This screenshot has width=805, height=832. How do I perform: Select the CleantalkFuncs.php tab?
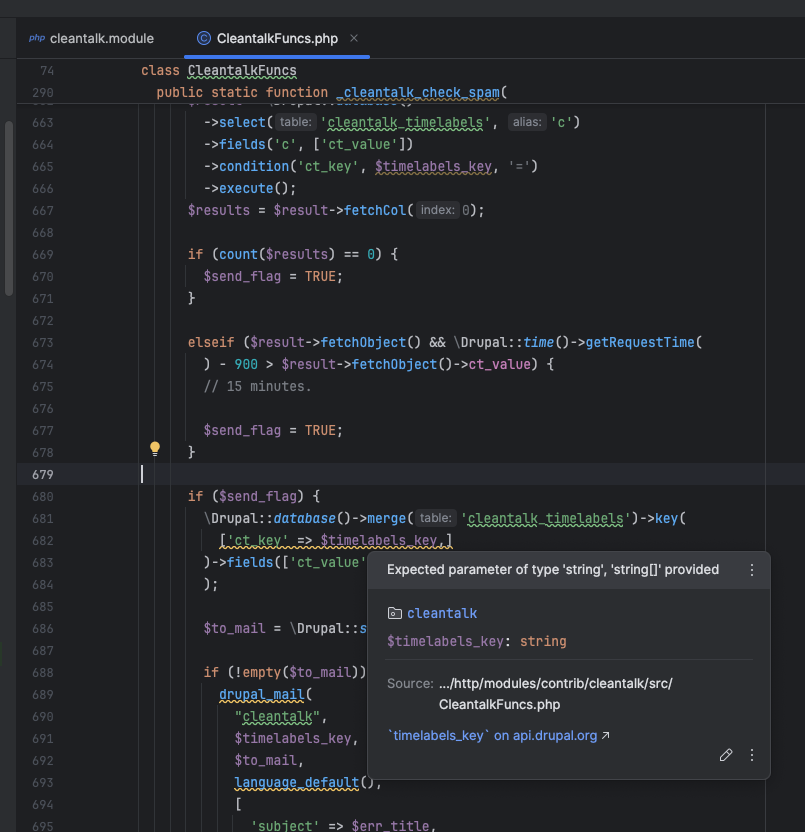coord(276,39)
